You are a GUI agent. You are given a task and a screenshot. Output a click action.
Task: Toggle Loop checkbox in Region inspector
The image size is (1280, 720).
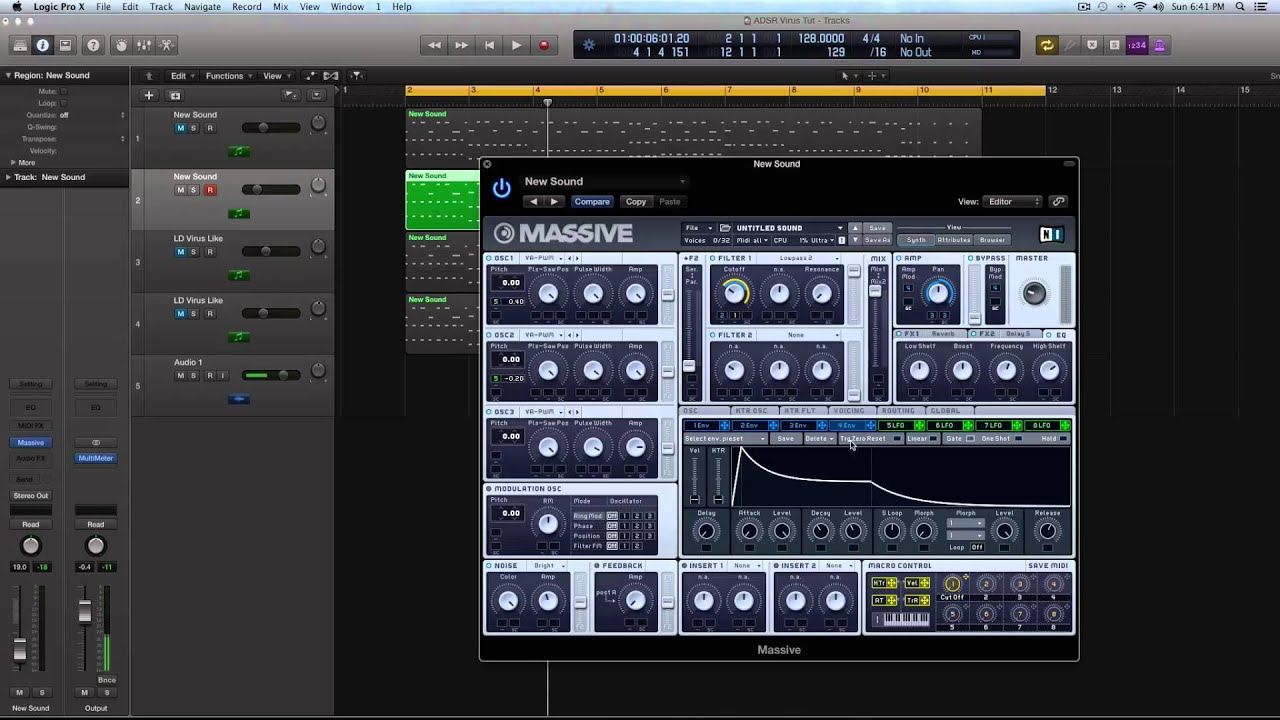(x=63, y=103)
